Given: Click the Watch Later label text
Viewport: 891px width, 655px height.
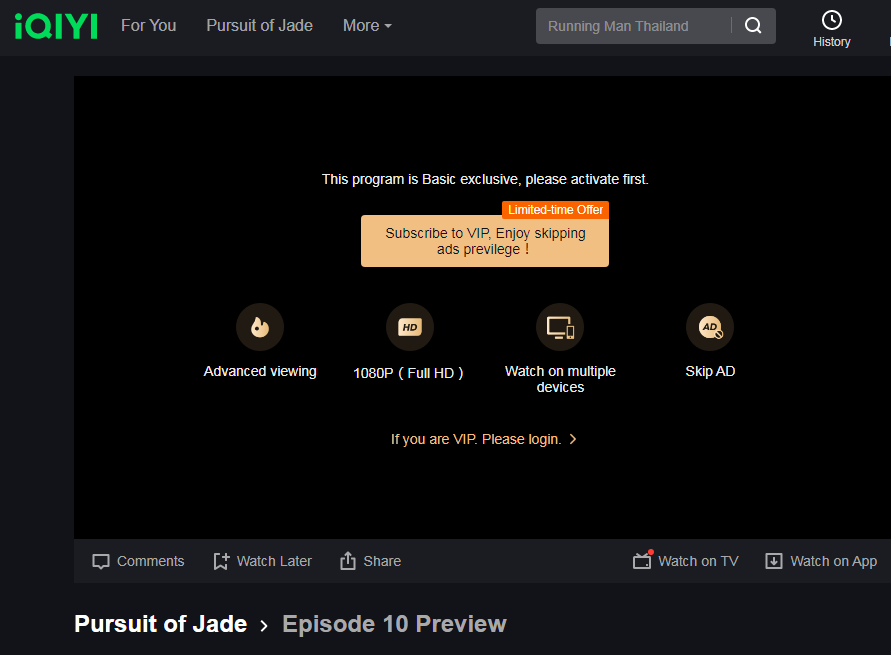Looking at the screenshot, I should pyautogui.click(x=274, y=561).
